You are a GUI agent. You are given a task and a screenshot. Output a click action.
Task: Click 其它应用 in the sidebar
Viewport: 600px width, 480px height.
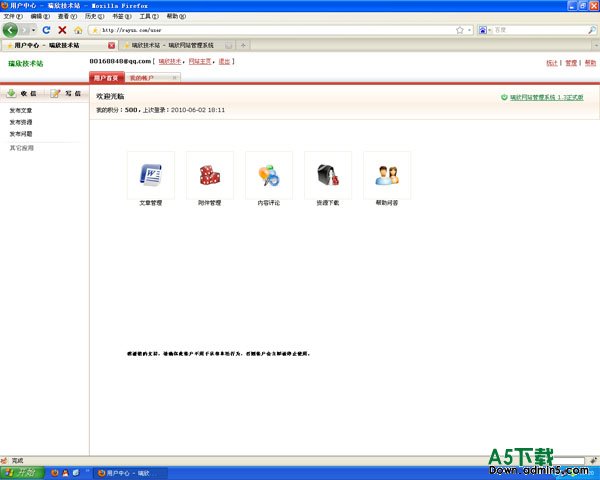[21, 148]
